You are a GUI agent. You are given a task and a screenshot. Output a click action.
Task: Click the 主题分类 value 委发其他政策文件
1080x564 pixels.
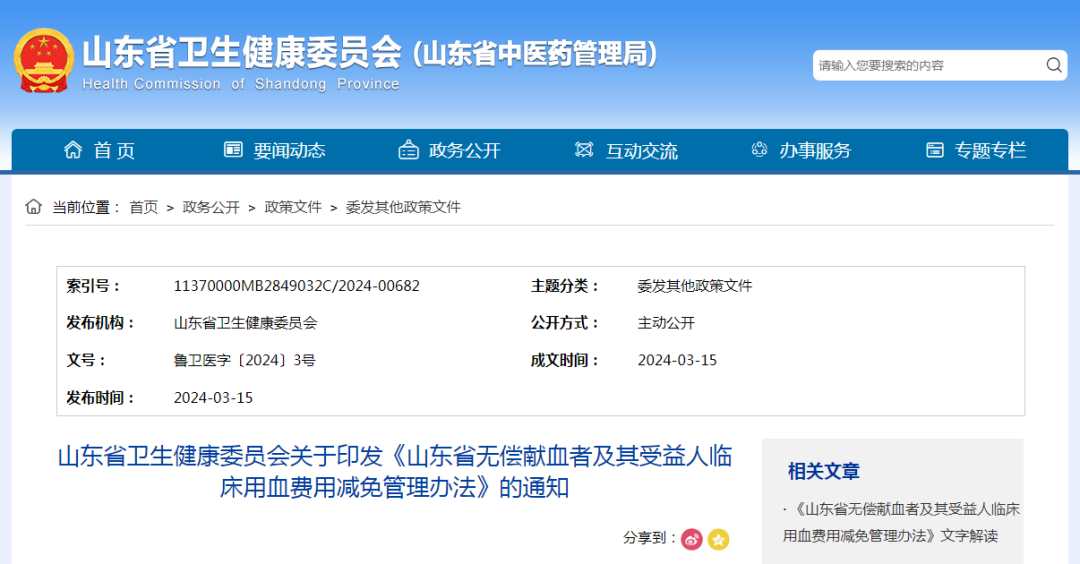pos(694,286)
